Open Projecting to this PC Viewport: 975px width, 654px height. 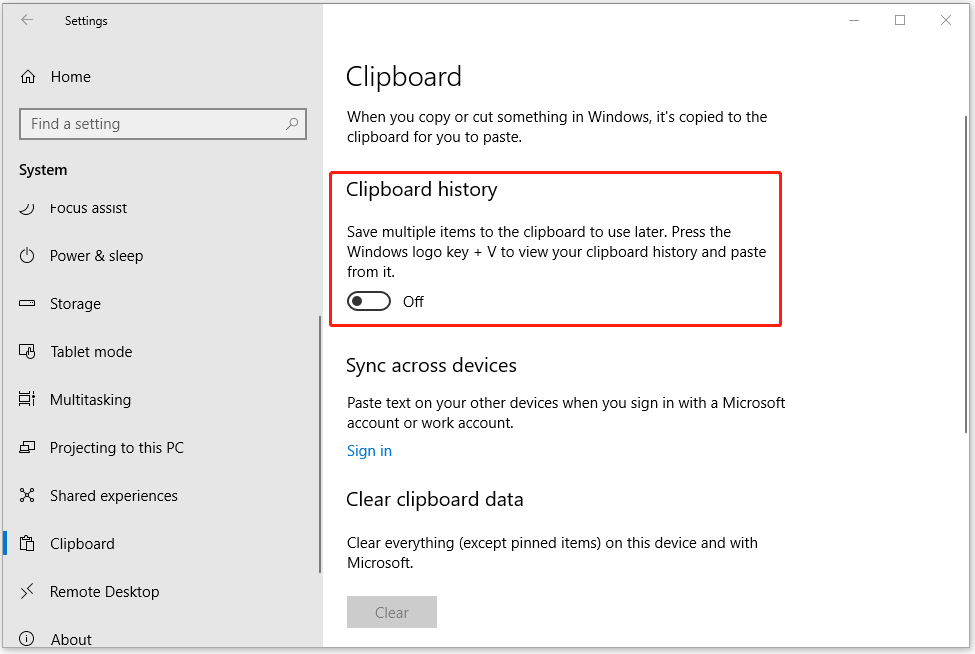click(x=117, y=448)
